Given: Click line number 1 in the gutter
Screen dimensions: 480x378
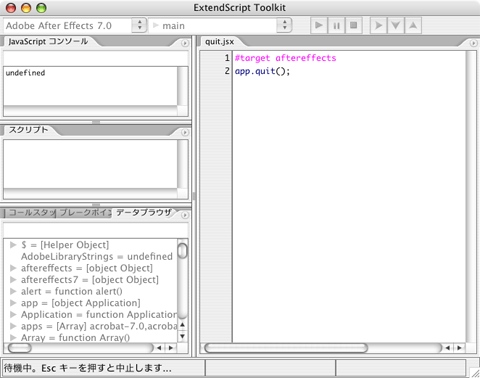Looking at the screenshot, I should [x=227, y=58].
